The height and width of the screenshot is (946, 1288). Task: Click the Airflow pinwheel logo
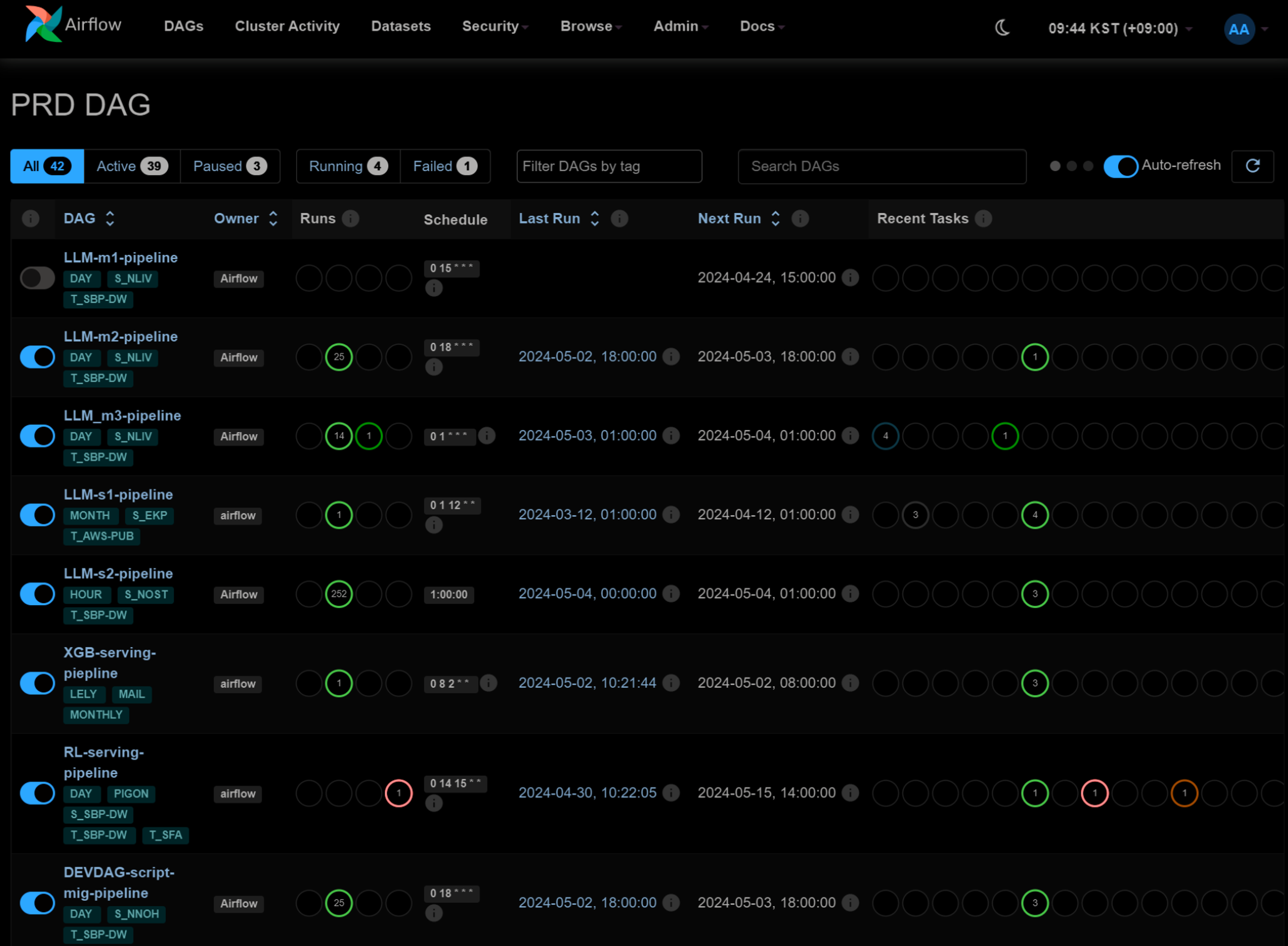[44, 24]
